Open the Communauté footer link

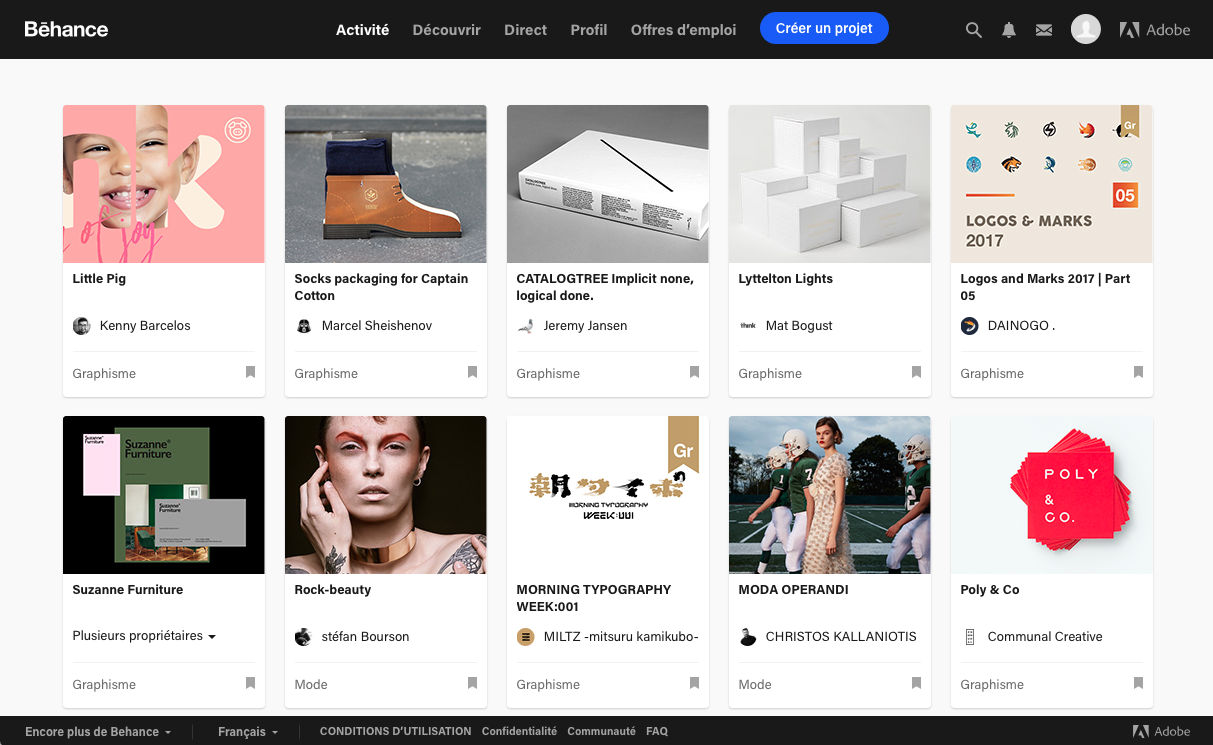pos(601,732)
